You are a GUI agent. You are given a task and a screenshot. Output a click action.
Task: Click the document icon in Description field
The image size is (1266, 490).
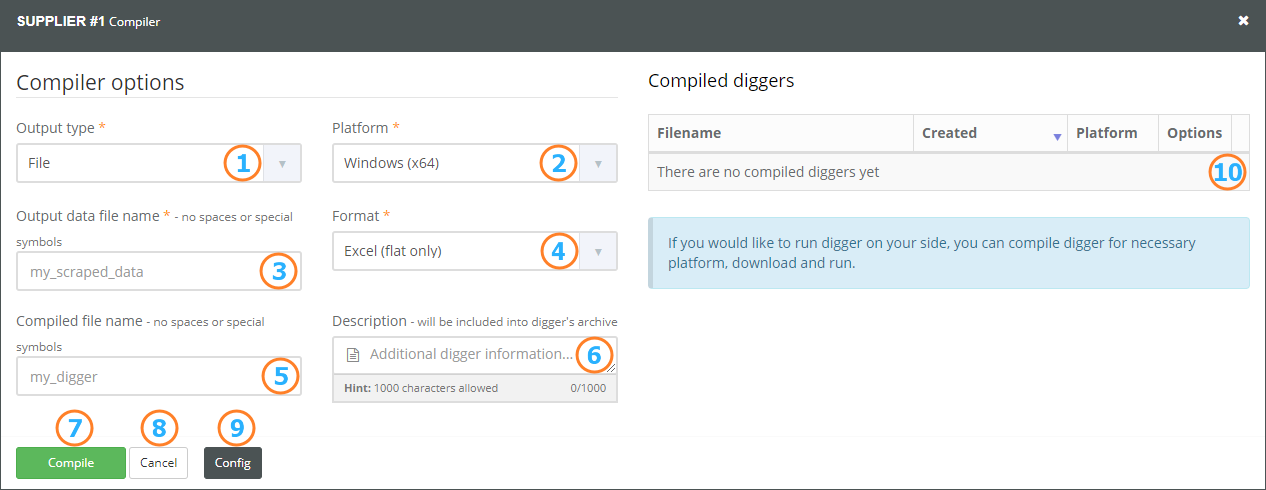352,355
